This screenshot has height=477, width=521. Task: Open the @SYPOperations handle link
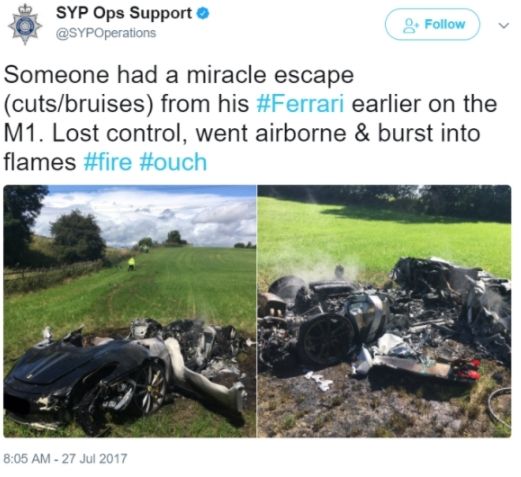[x=106, y=33]
